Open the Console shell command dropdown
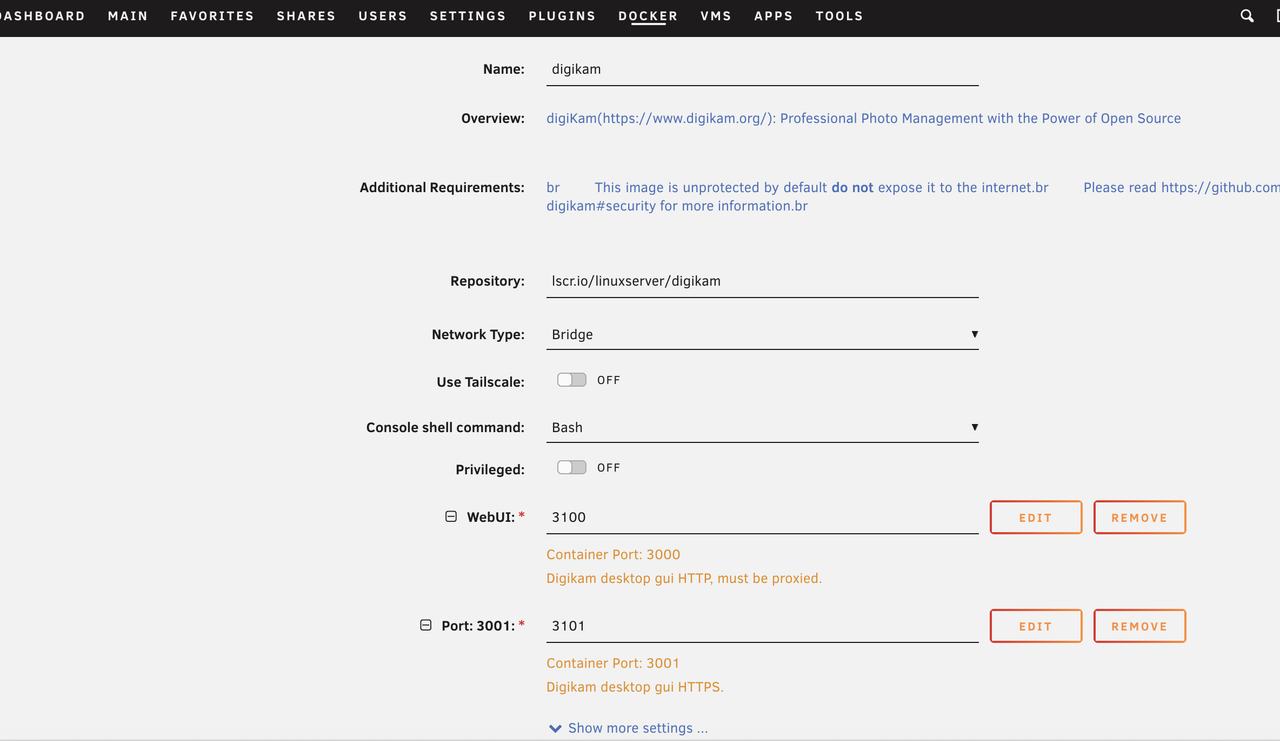Screen dimensions: 1280x741 pos(762,427)
